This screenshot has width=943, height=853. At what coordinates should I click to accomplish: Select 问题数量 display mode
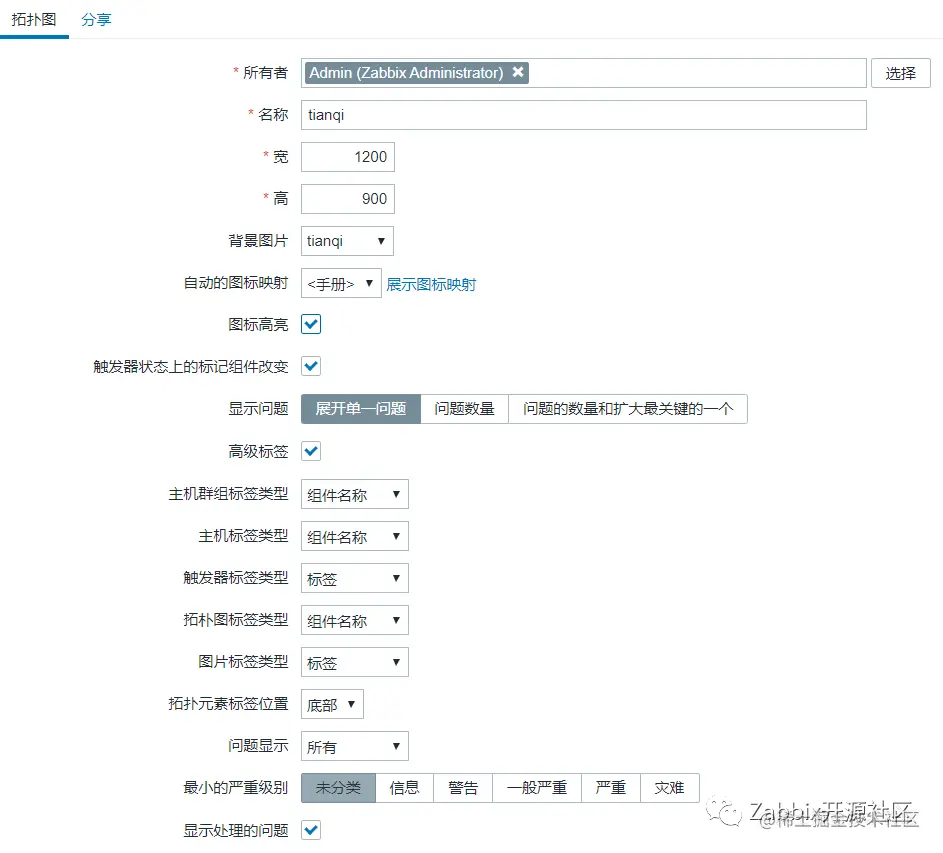[464, 408]
